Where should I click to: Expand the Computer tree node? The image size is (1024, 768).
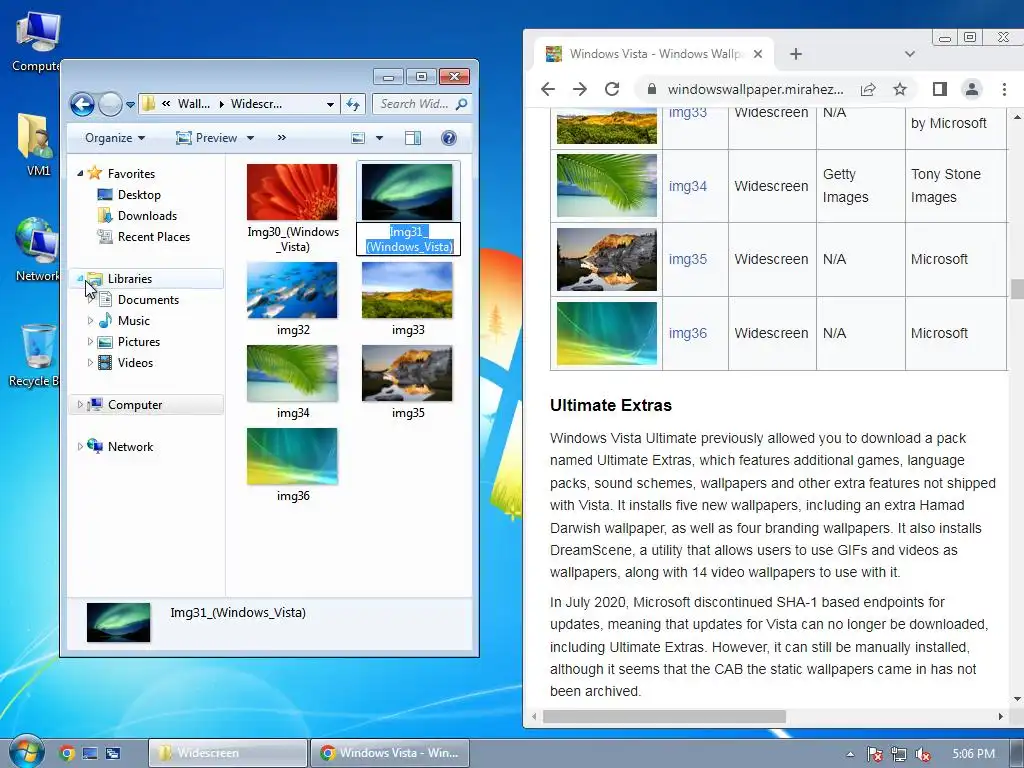pos(80,405)
